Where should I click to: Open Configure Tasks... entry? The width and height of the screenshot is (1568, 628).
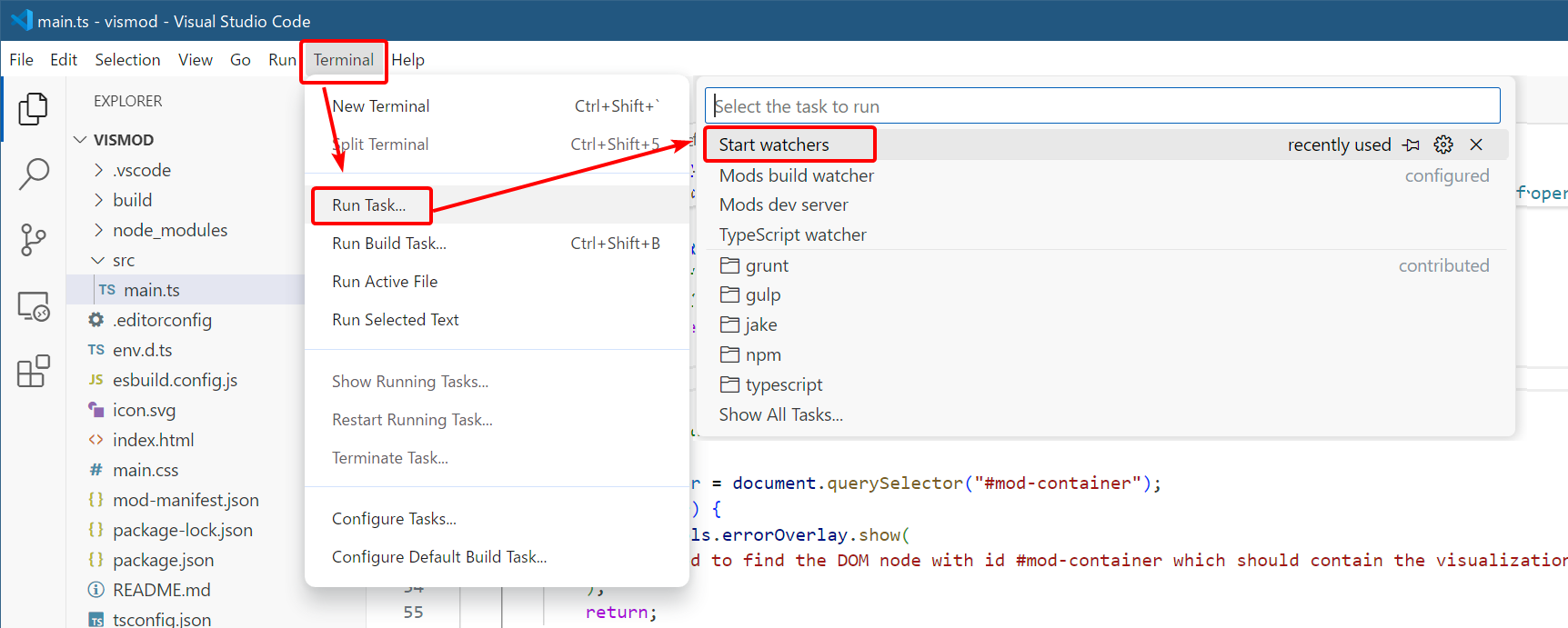point(497,519)
